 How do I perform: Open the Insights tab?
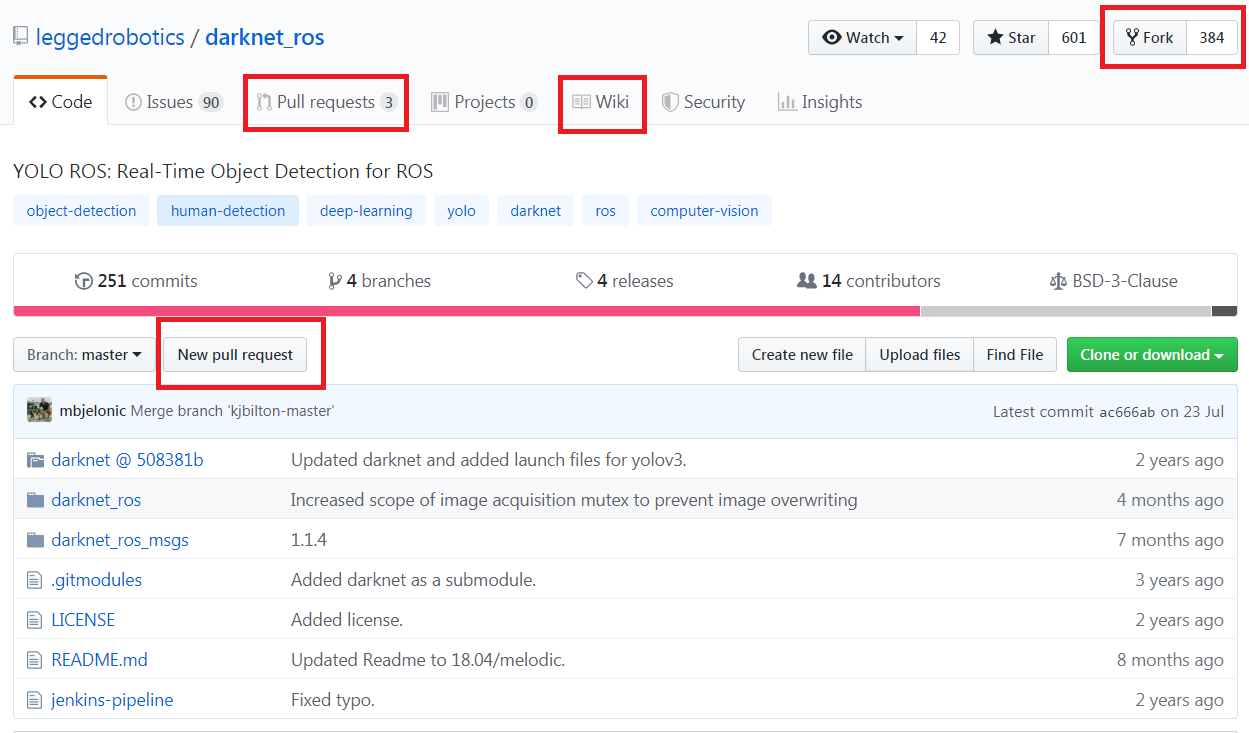point(820,101)
